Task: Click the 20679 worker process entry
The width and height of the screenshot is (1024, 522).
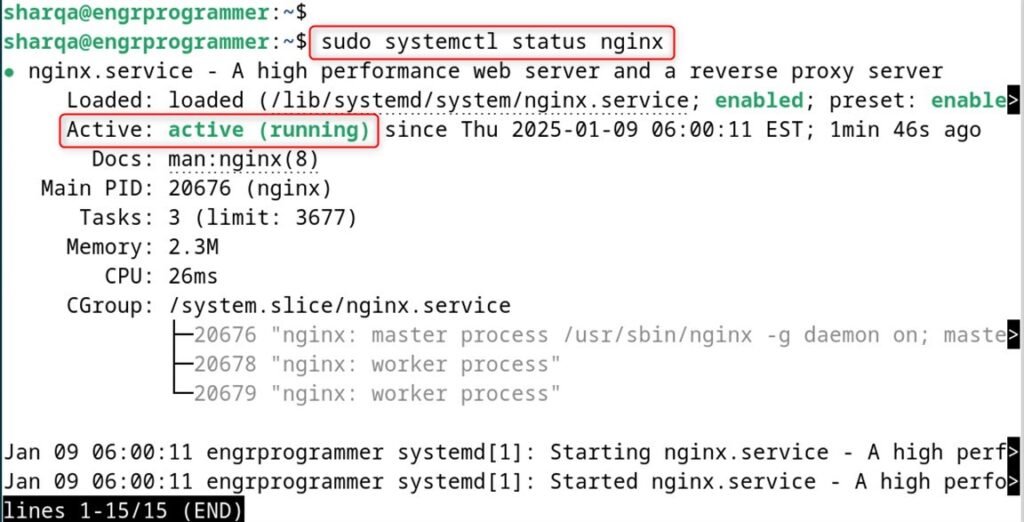Action: click(x=377, y=394)
